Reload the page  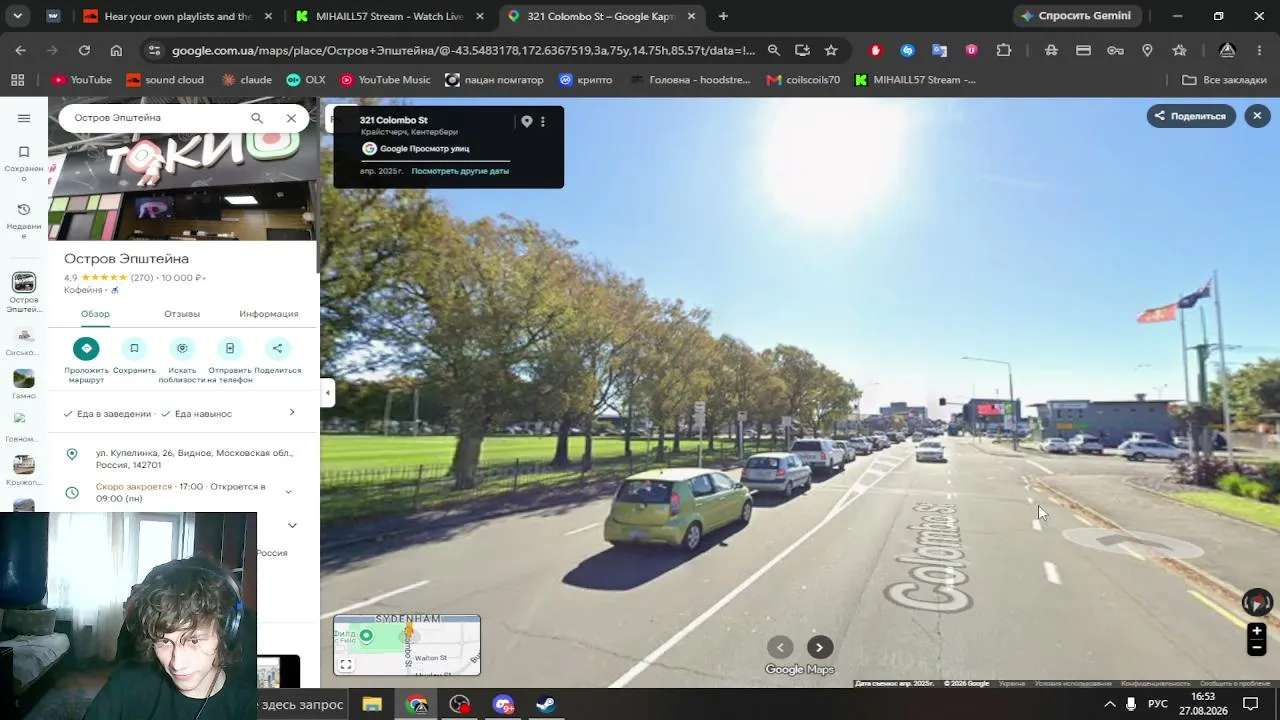click(x=84, y=50)
